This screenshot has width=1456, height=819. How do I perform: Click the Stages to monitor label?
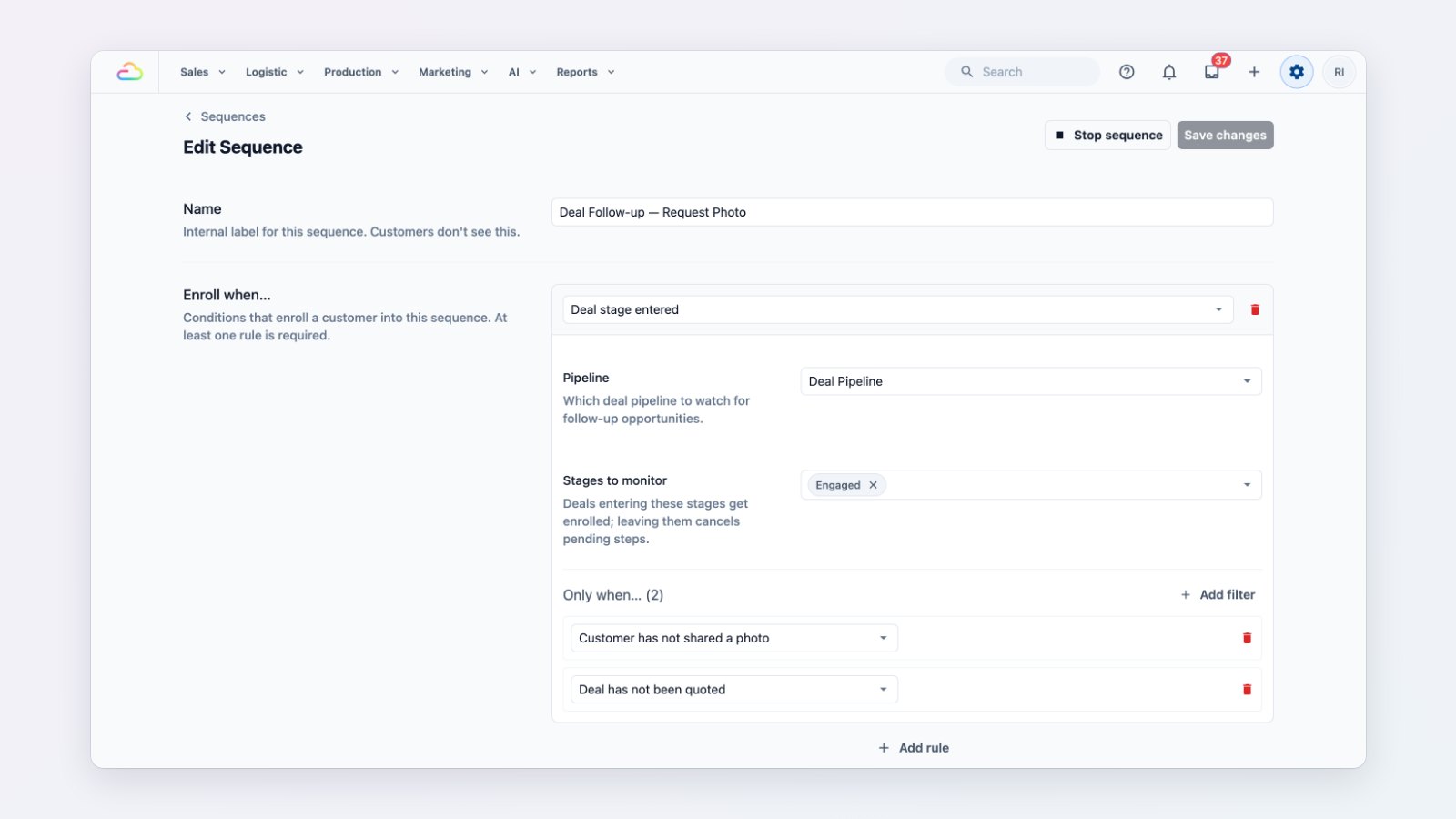(615, 480)
